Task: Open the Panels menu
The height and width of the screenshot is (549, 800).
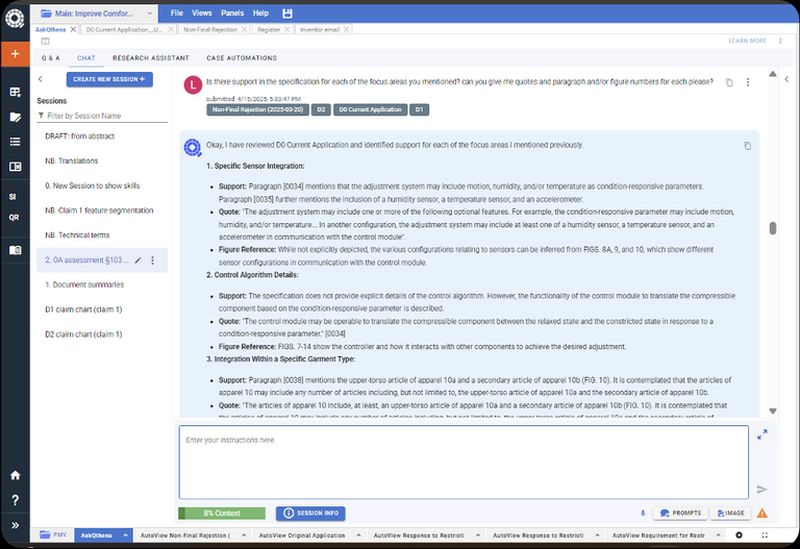Action: click(231, 13)
